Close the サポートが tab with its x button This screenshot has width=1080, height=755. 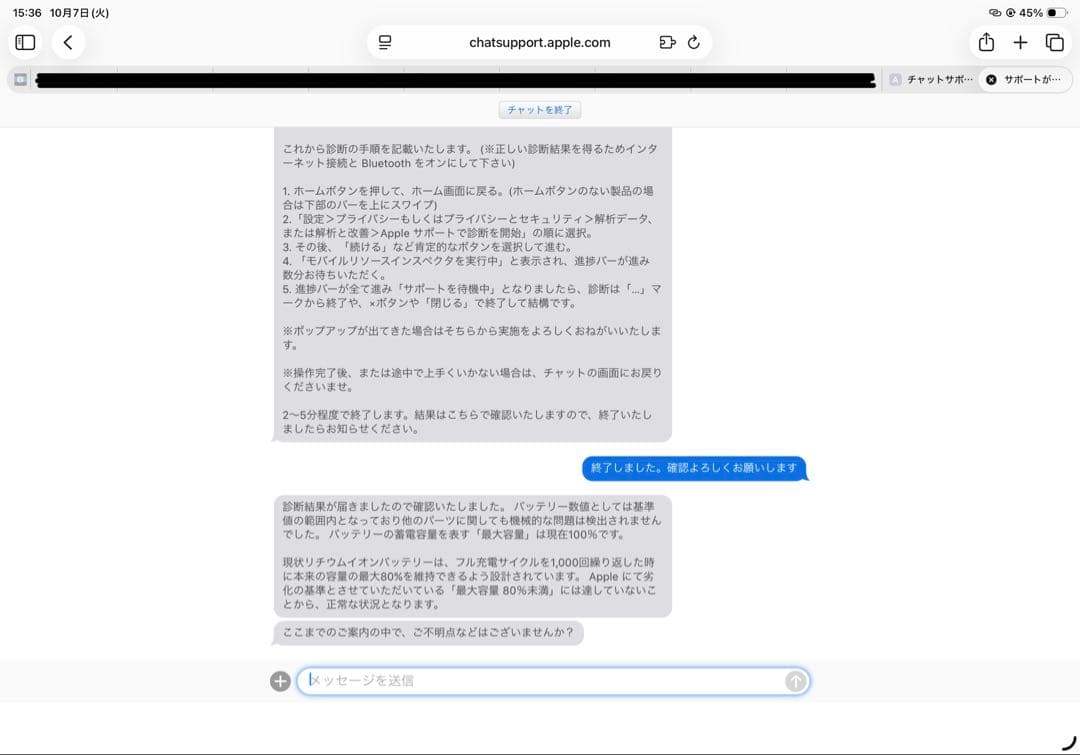coord(989,78)
